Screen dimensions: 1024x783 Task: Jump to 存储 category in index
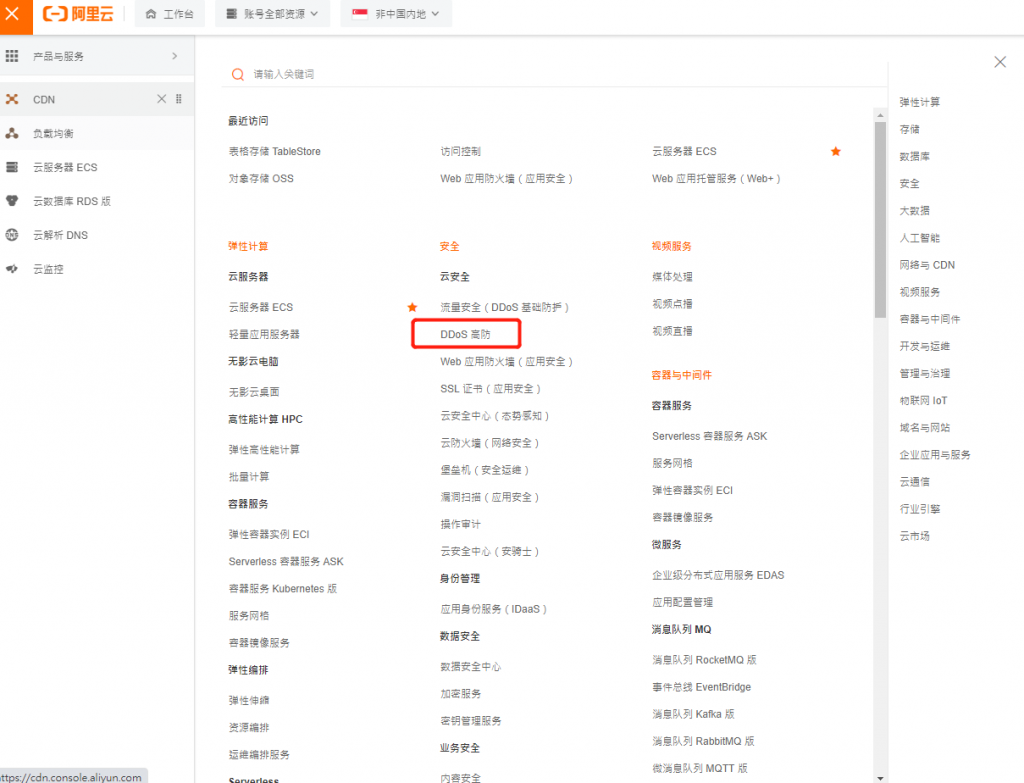point(909,129)
